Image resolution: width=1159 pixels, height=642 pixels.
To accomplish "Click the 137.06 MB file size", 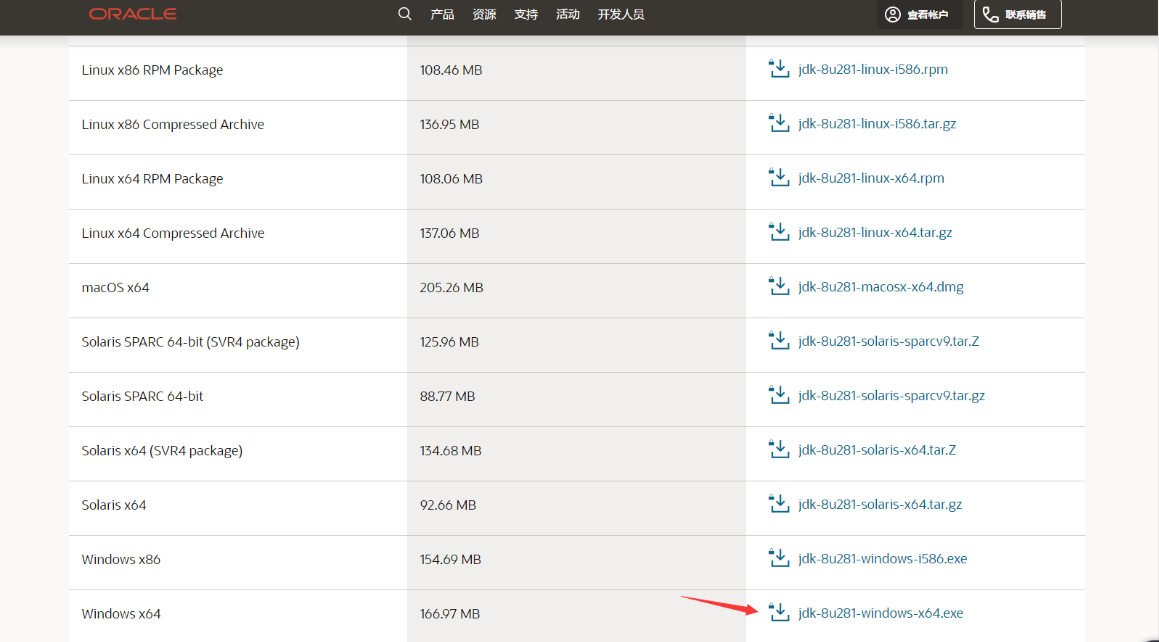I will point(449,233).
